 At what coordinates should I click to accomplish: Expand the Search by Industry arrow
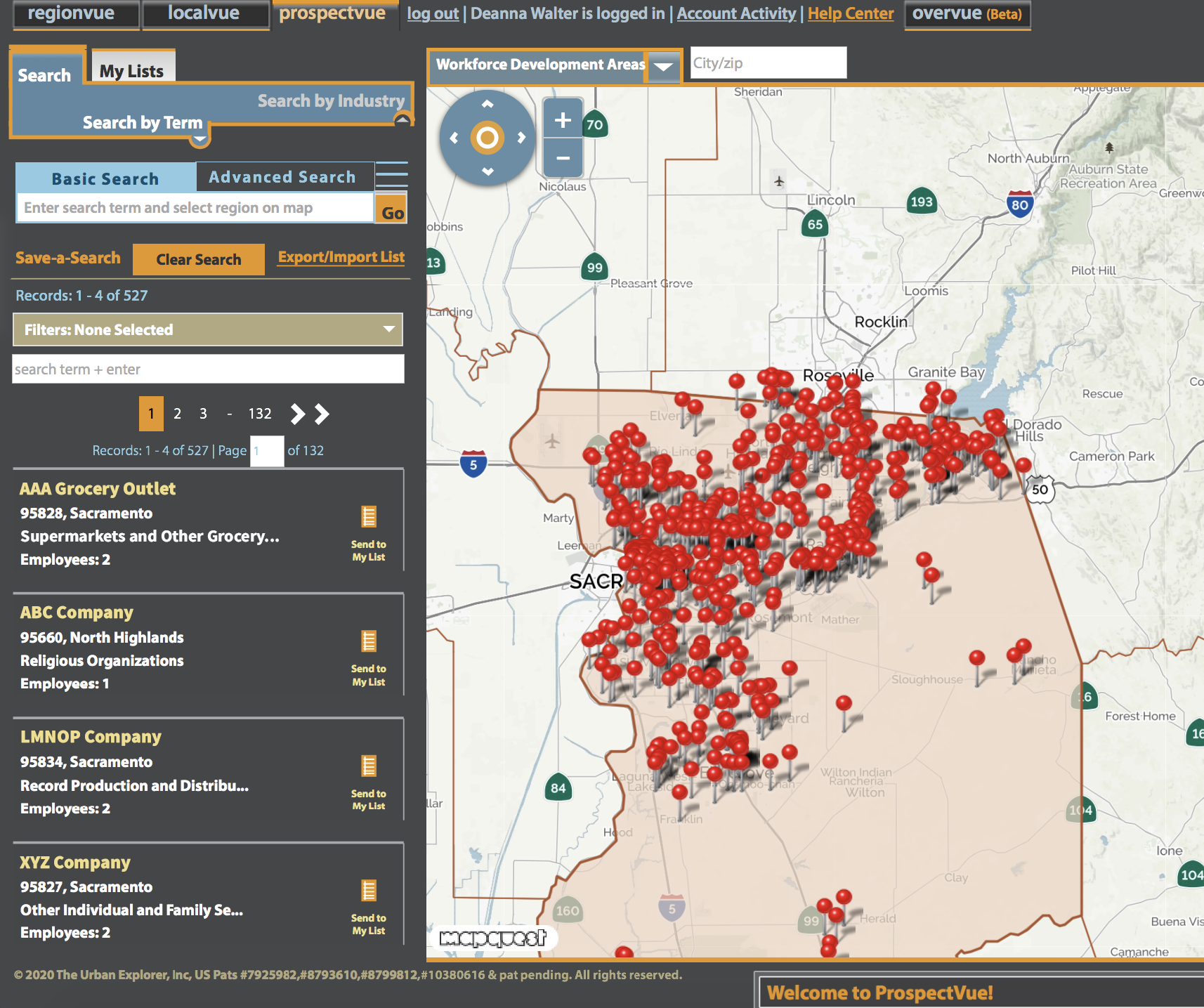pos(403,119)
